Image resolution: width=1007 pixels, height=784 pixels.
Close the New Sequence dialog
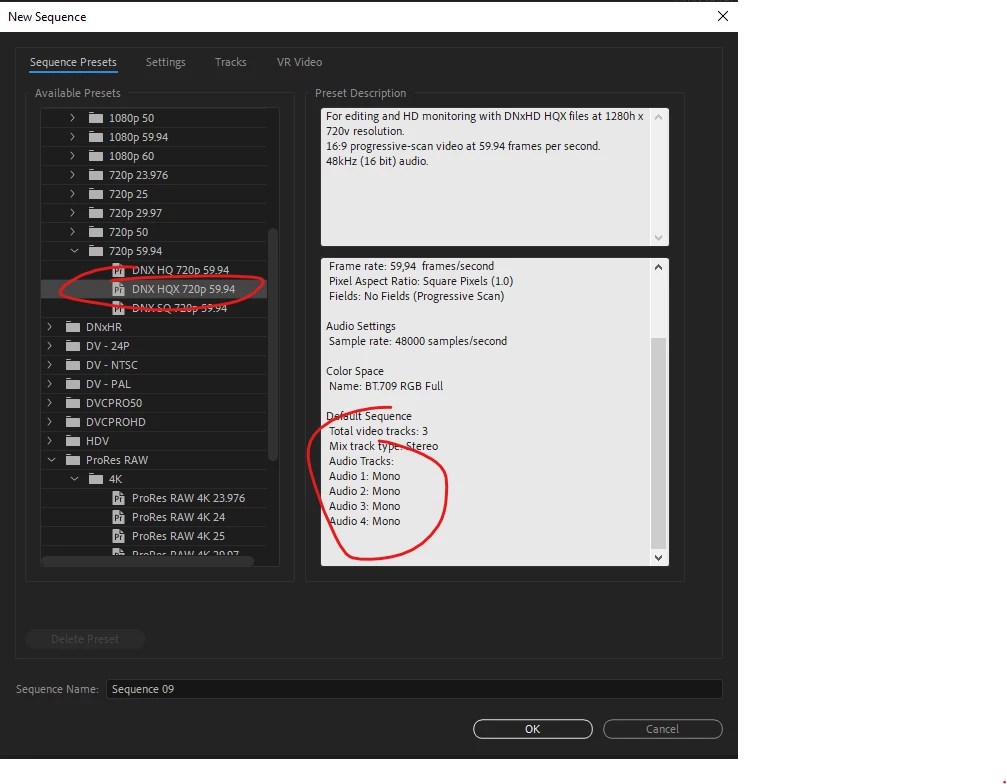pyautogui.click(x=722, y=17)
